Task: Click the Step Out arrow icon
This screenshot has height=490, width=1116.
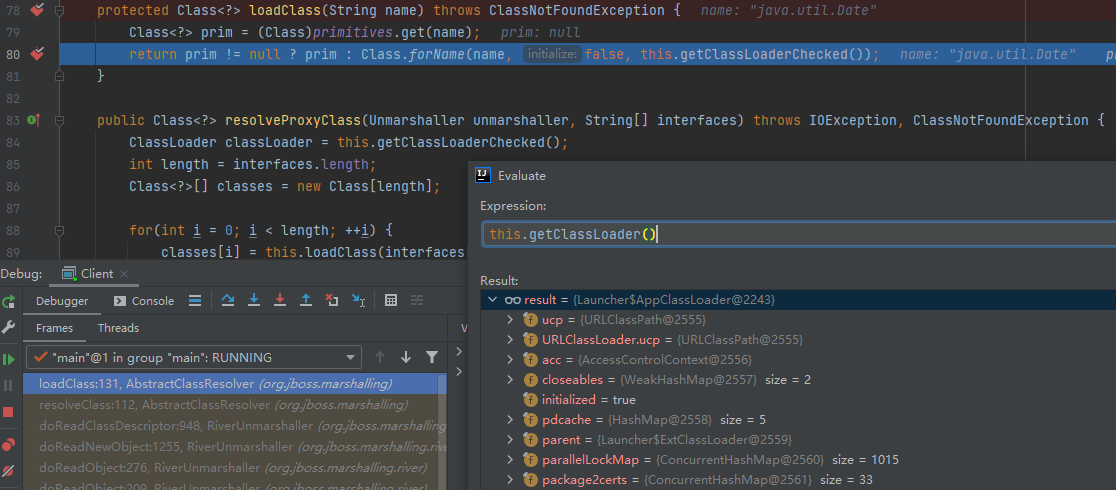Action: 306,300
